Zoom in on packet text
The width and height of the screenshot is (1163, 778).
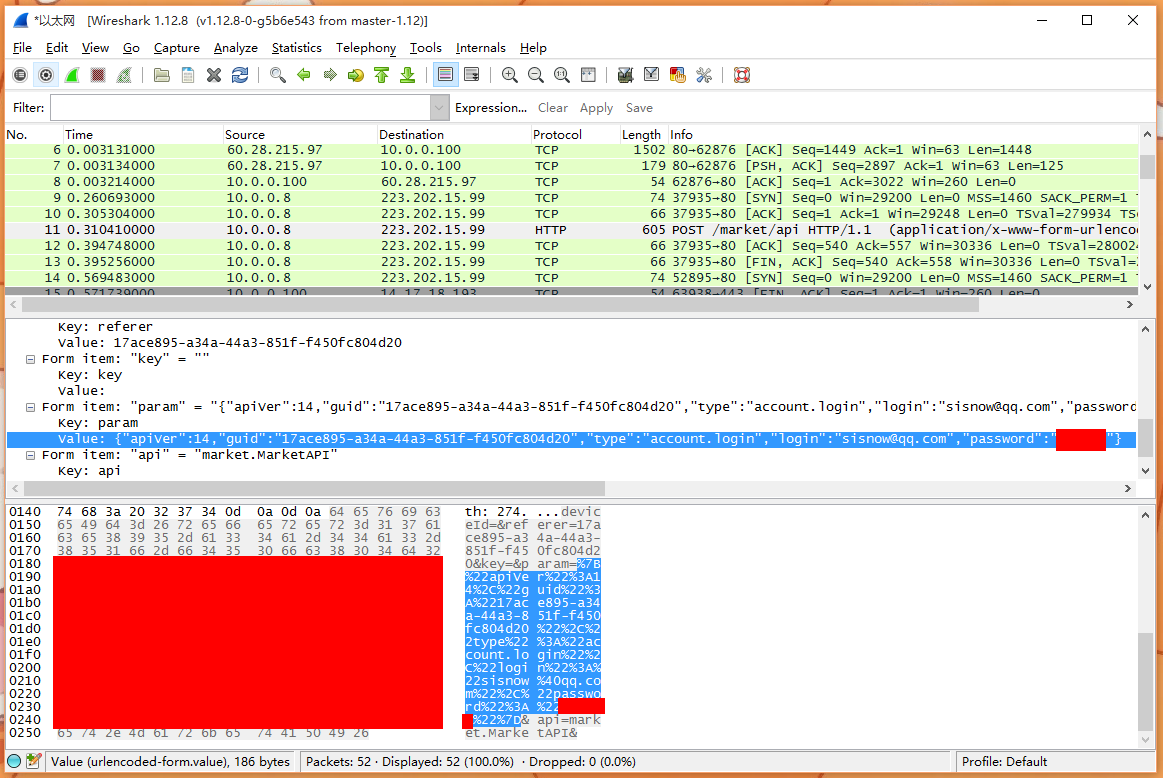510,75
